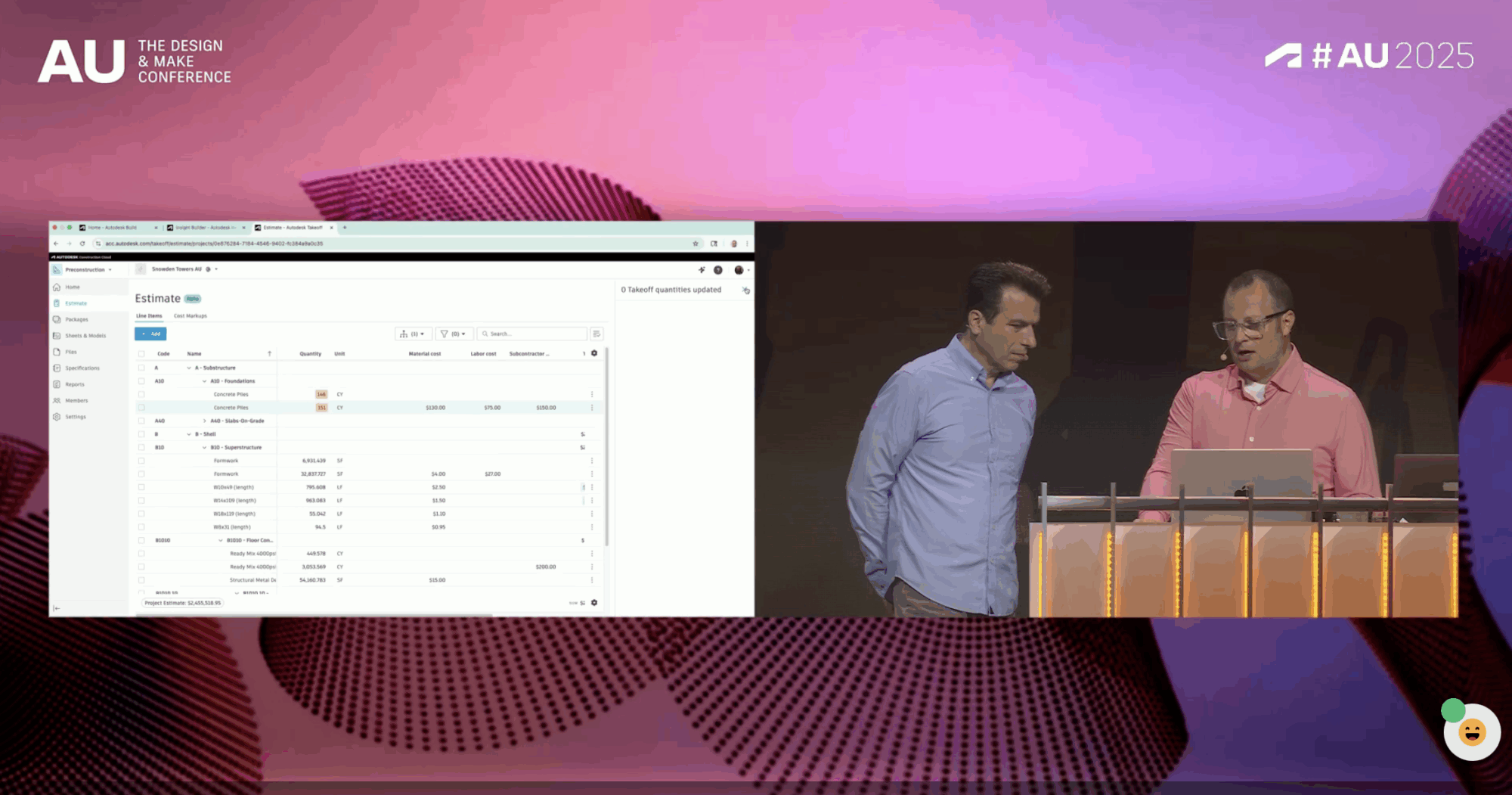Check the A10 - Foundations row checkbox
Image resolution: width=1512 pixels, height=795 pixels.
pos(141,381)
